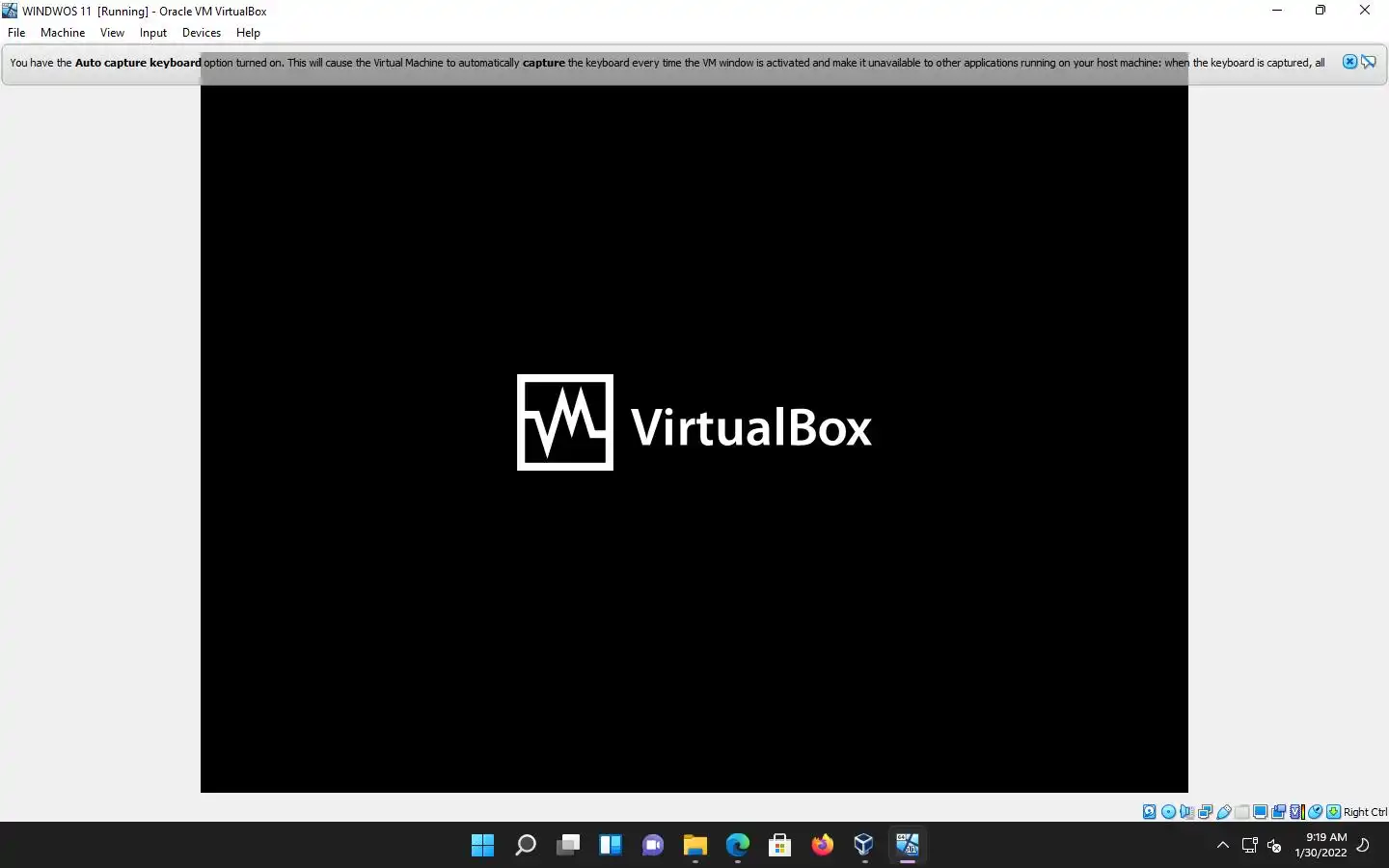Close the VirtualBox VM window
Screen dimensions: 1389x868
pos(1365,11)
